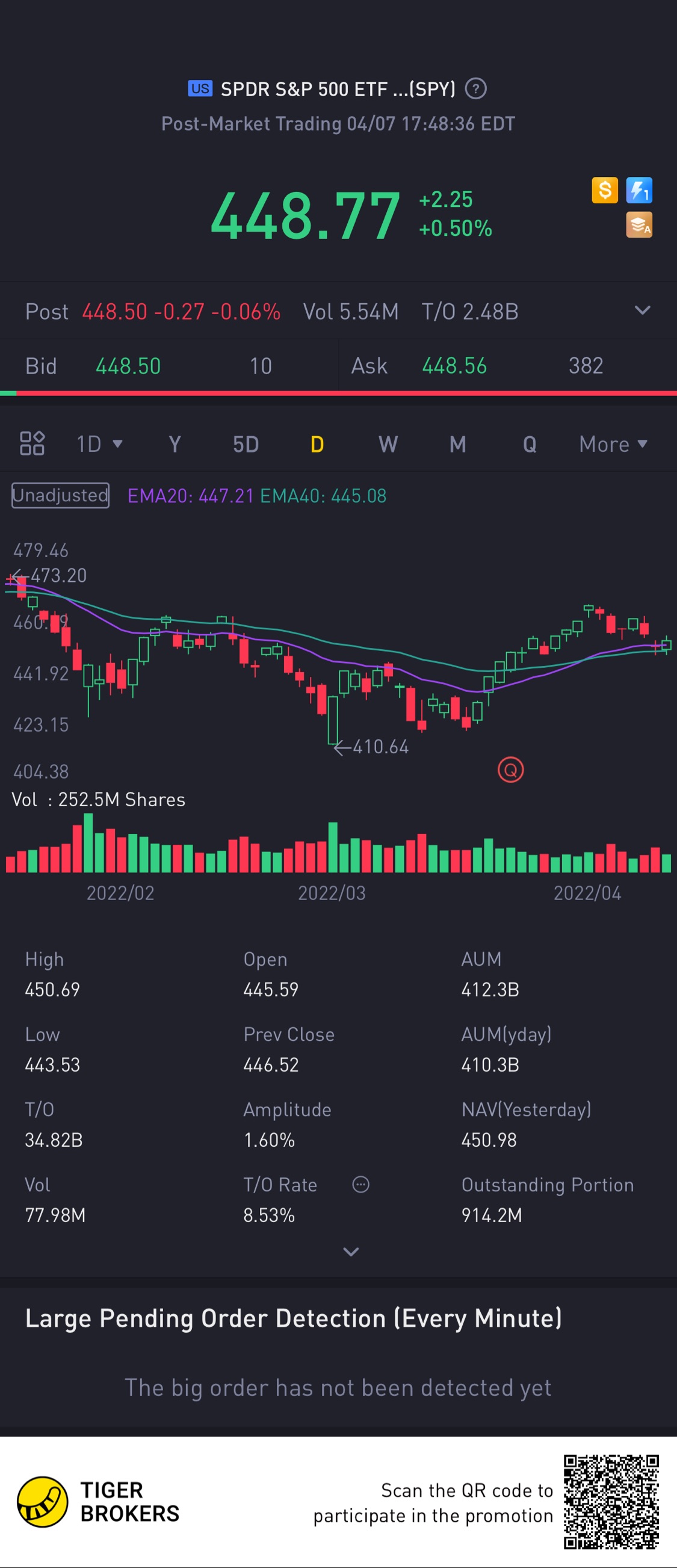Toggle the Unadjusted price setting
Viewport: 677px width, 1568px height.
(x=60, y=495)
